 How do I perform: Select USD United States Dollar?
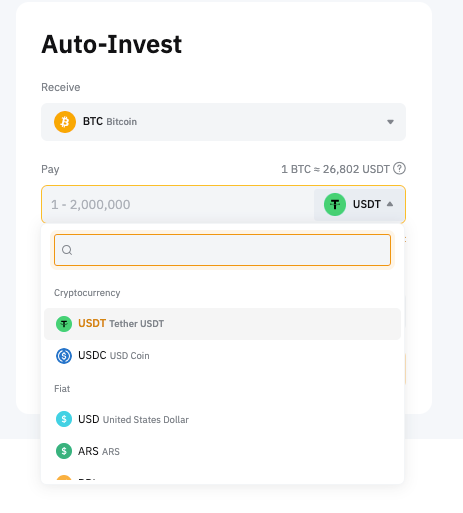(x=222, y=419)
